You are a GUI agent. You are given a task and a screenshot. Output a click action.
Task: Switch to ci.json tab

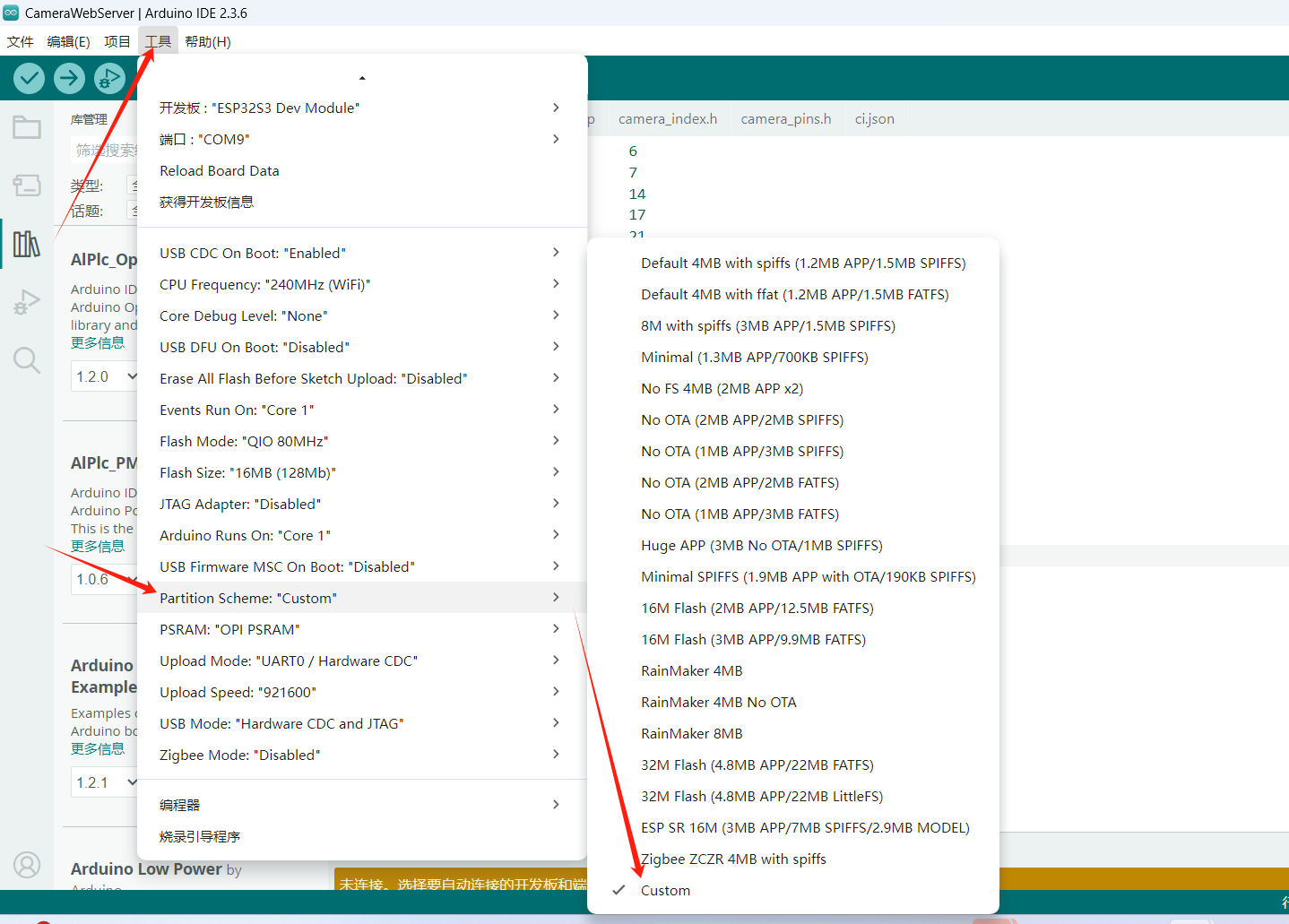875,118
